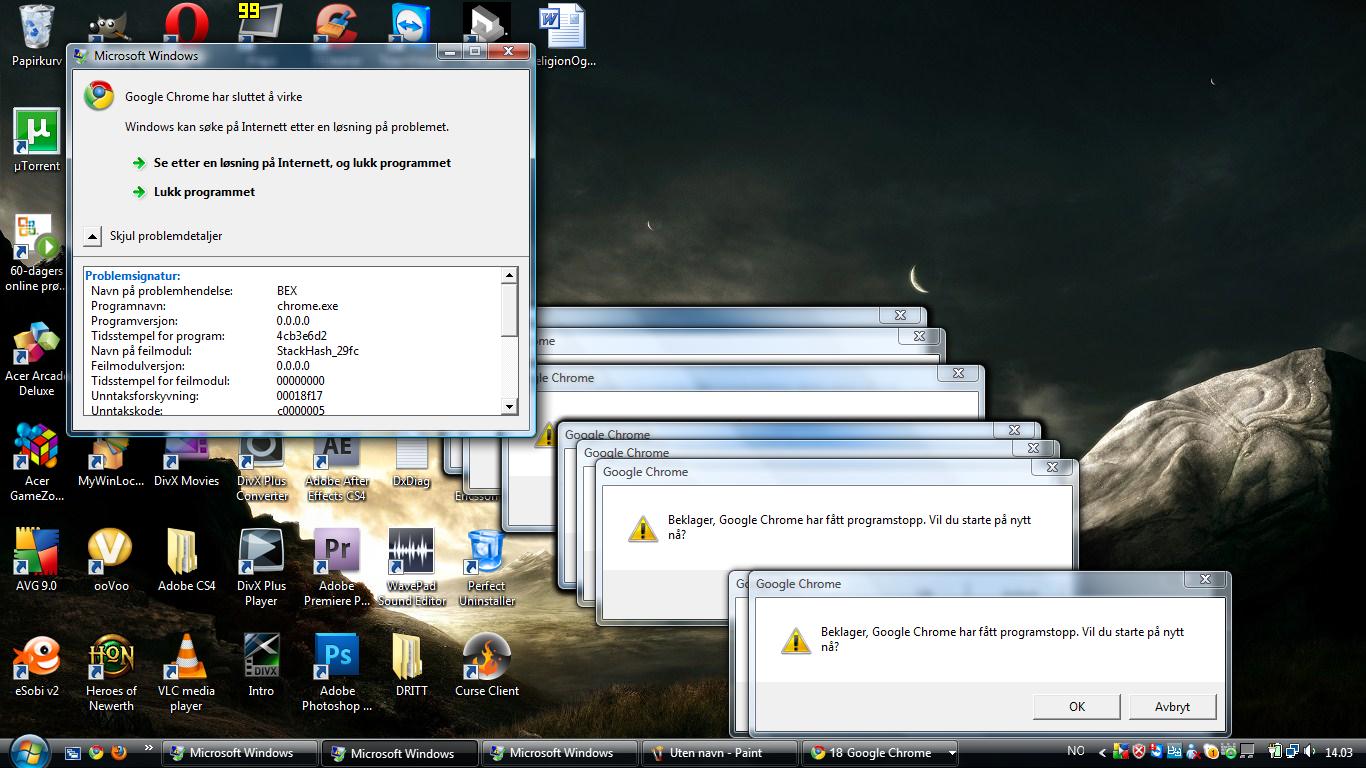The width and height of the screenshot is (1366, 768).
Task: Launch the µTorrent desktop shortcut
Action: coord(37,140)
